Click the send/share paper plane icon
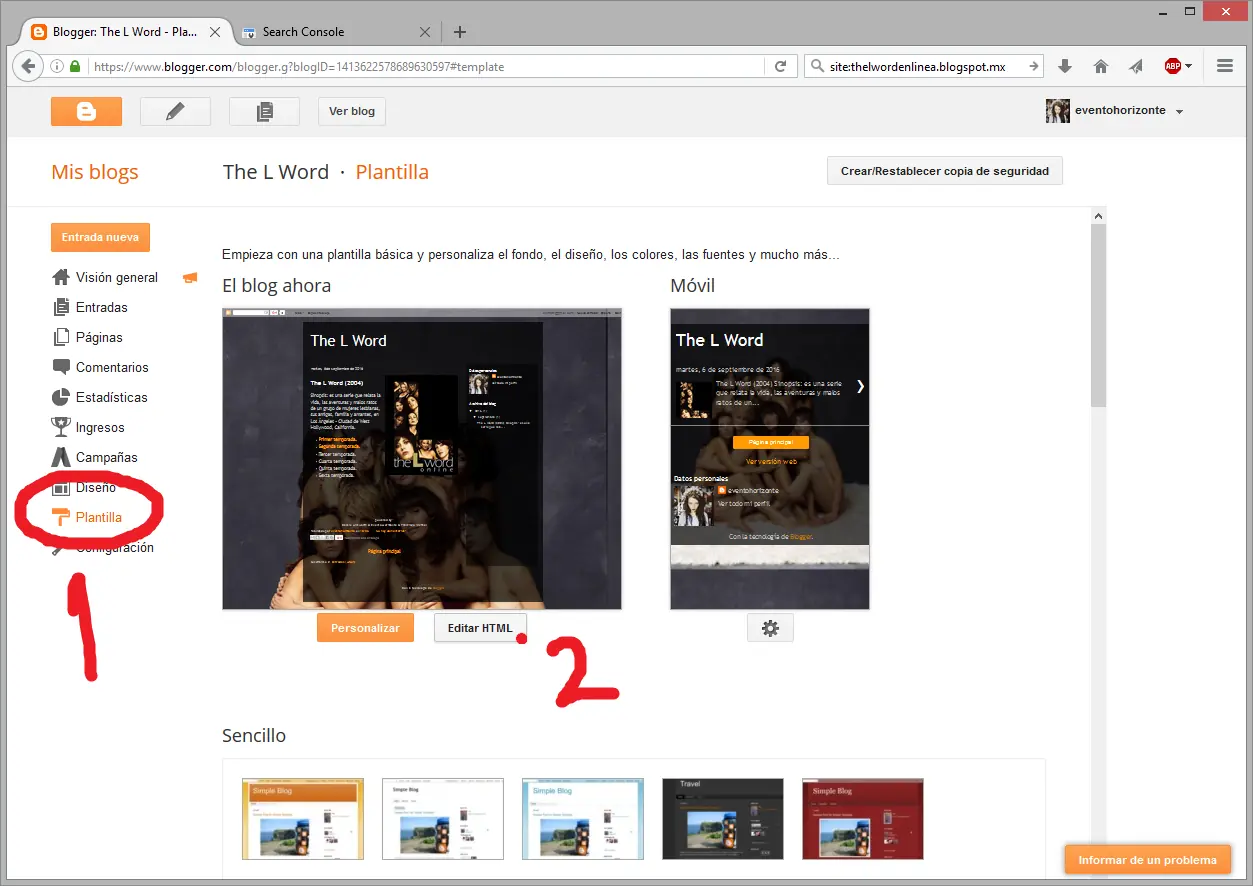1253x886 pixels. 1136,66
